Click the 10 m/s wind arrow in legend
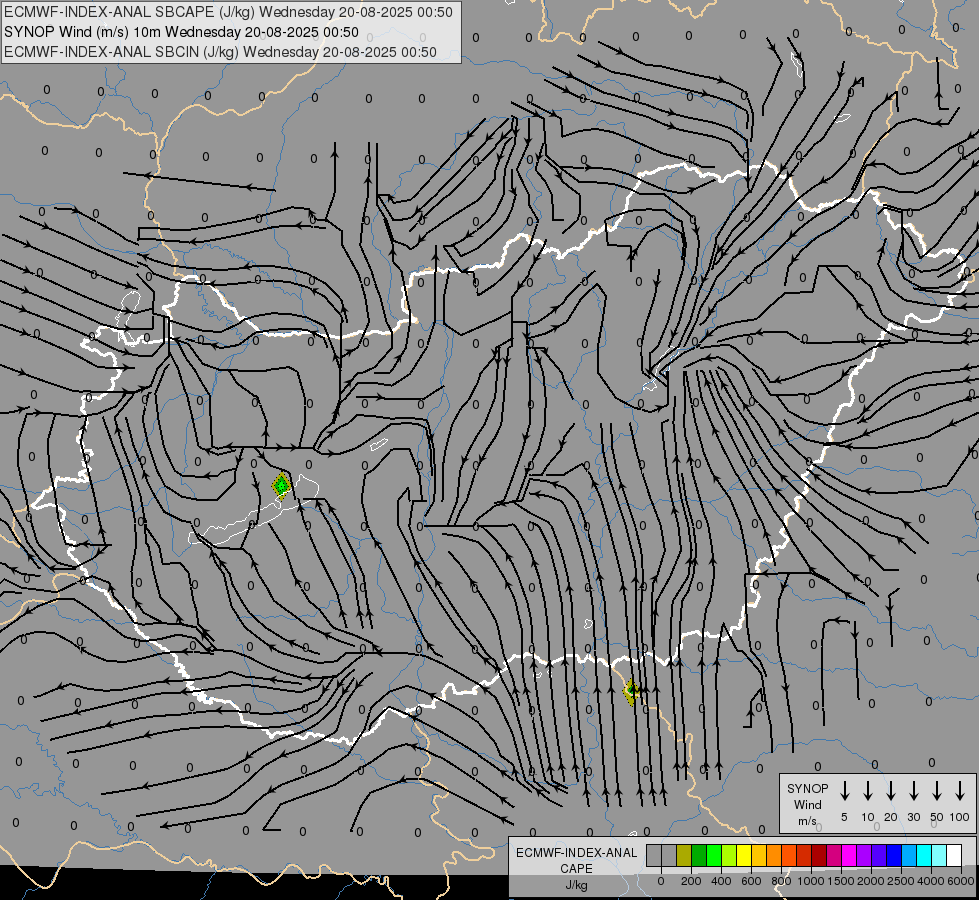This screenshot has height=900, width=979. point(867,791)
